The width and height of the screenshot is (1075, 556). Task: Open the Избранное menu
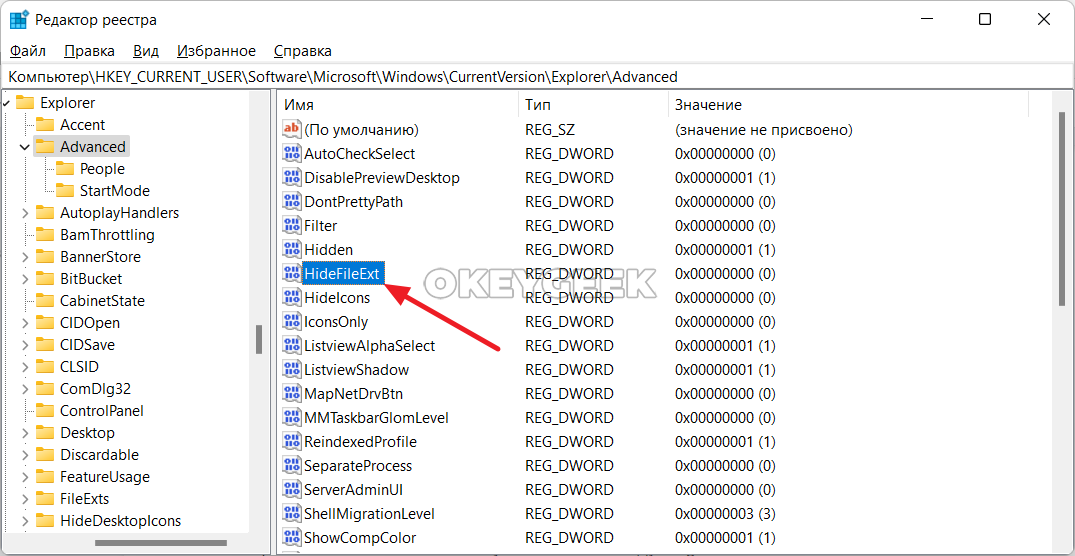point(216,51)
